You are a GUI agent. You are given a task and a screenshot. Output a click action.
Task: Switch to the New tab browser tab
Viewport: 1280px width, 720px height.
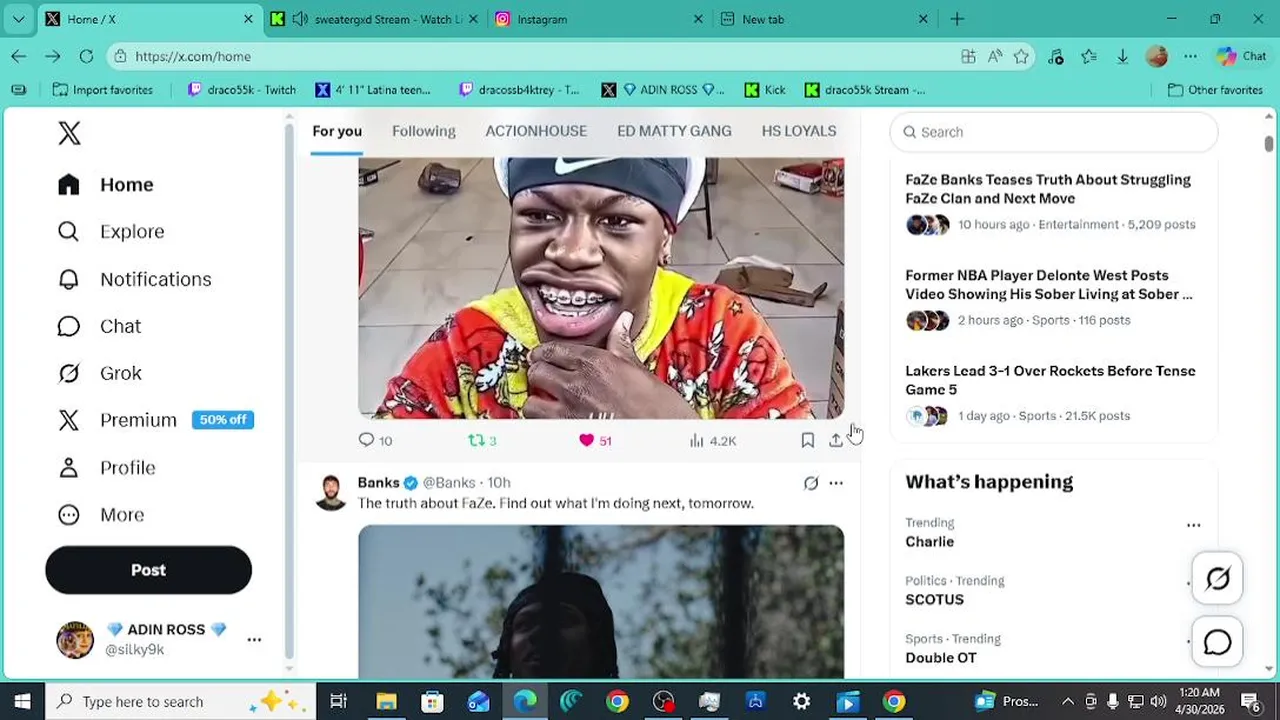point(824,19)
